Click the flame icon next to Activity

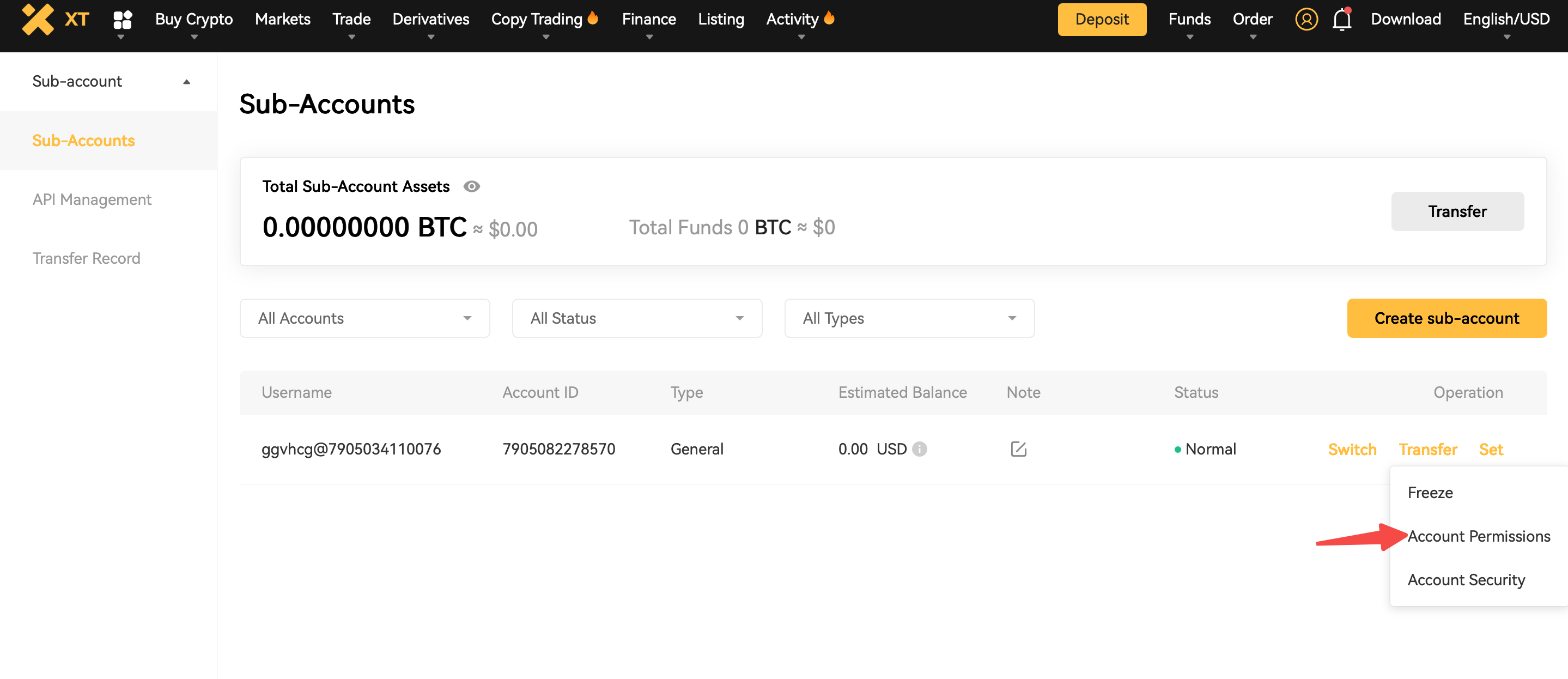point(829,19)
